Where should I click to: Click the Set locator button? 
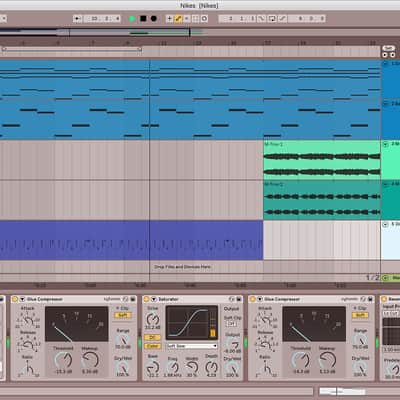pyautogui.click(x=389, y=48)
